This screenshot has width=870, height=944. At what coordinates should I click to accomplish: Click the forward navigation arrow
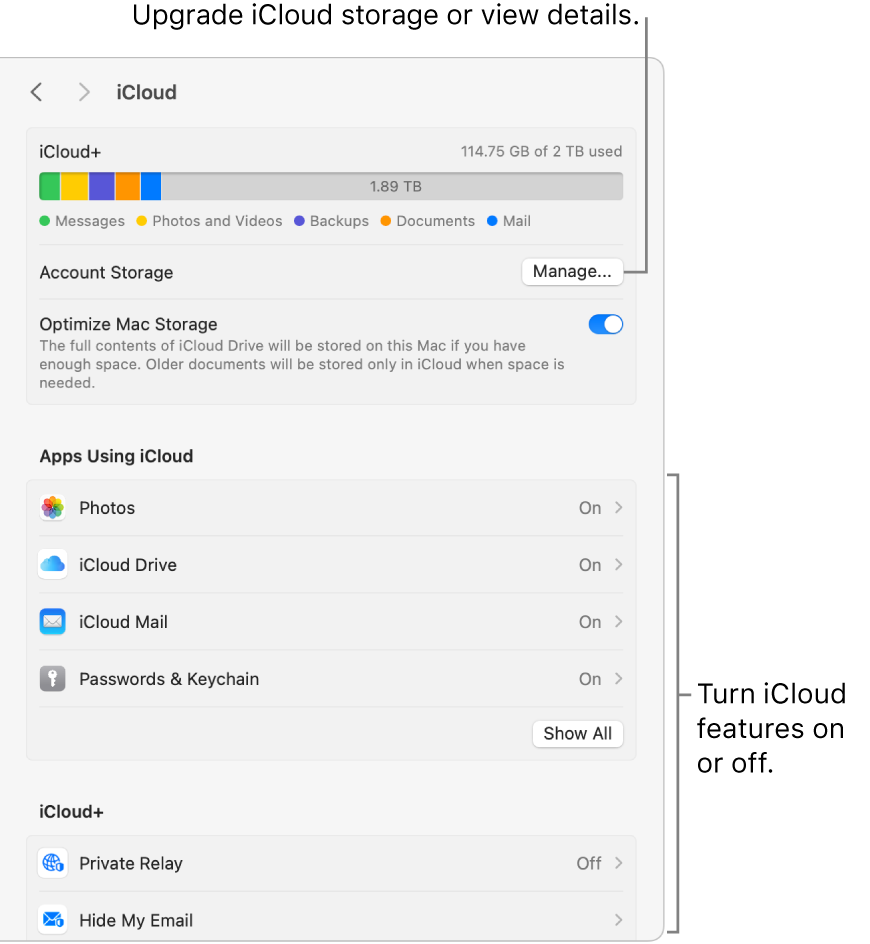coord(84,92)
